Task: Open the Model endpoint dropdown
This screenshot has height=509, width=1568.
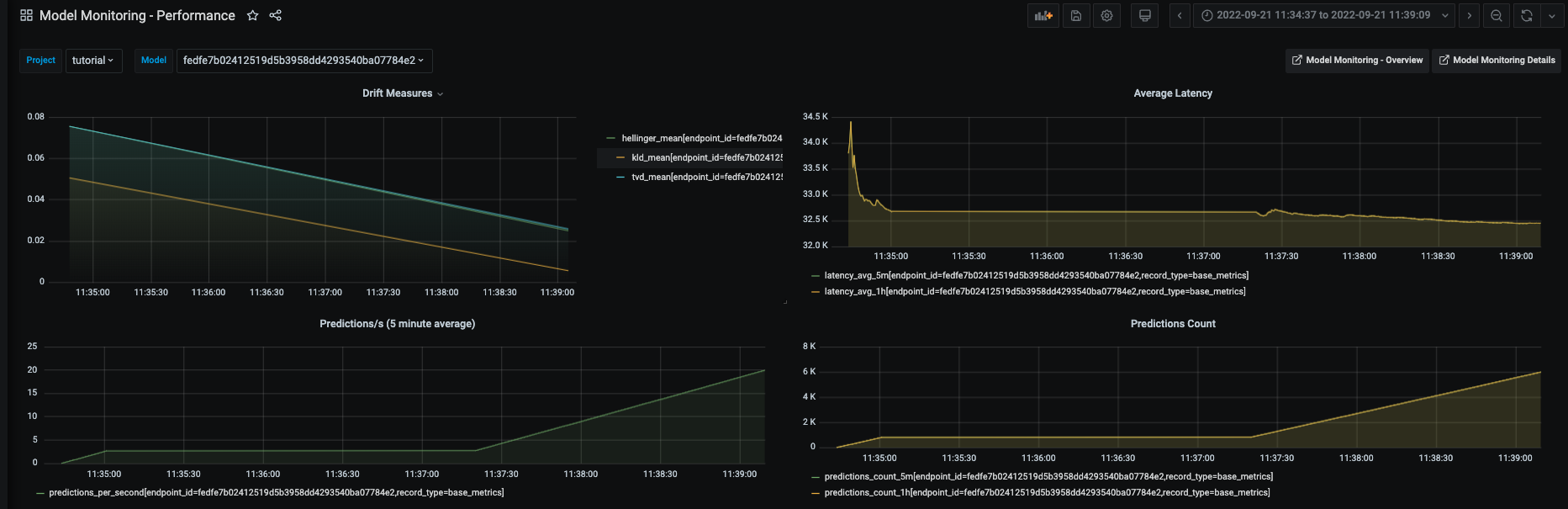Action: 304,61
